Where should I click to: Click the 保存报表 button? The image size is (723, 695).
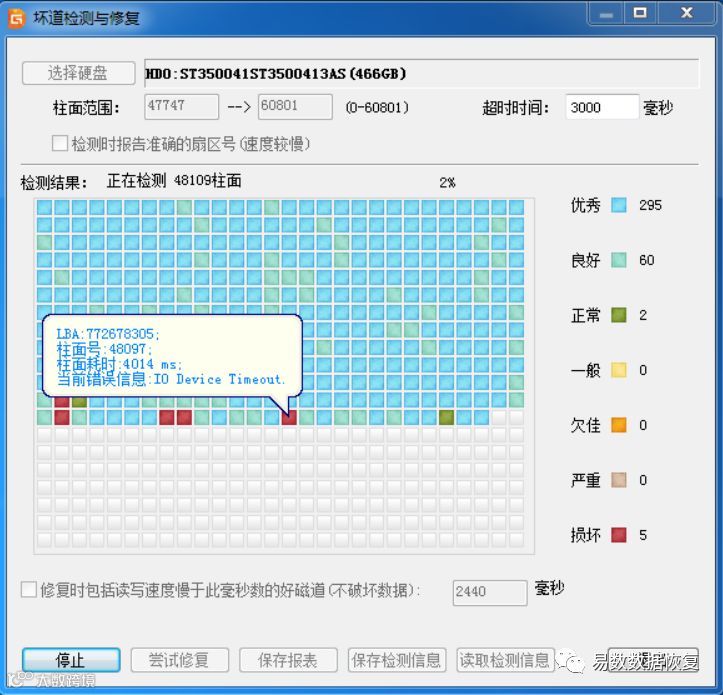(x=288, y=660)
